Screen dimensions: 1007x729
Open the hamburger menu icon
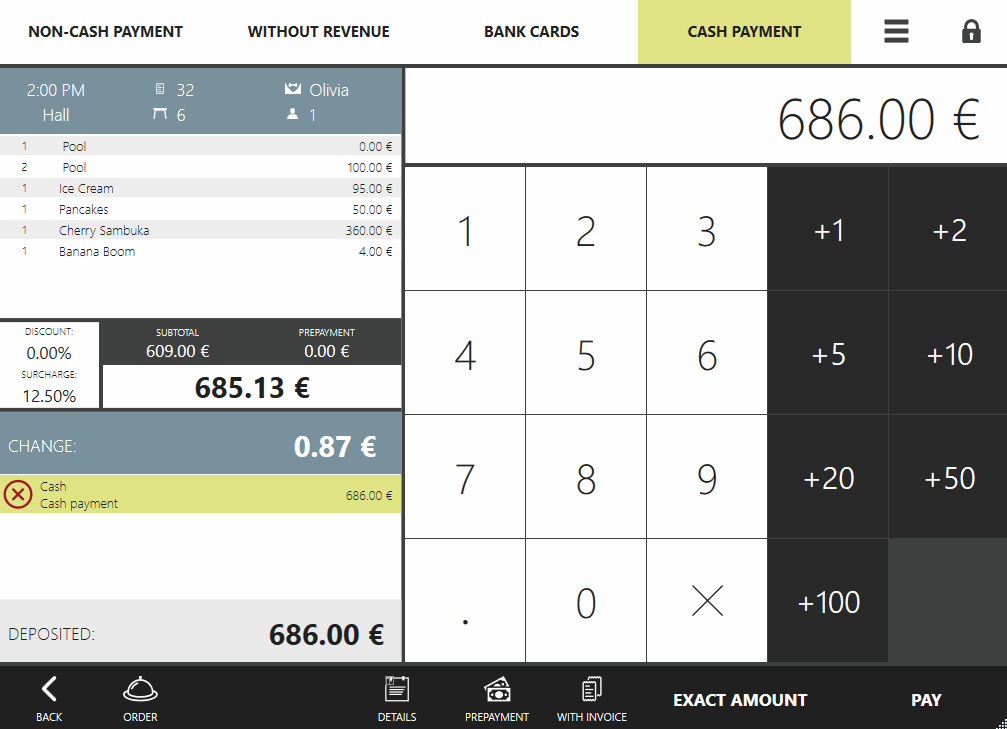(x=896, y=32)
